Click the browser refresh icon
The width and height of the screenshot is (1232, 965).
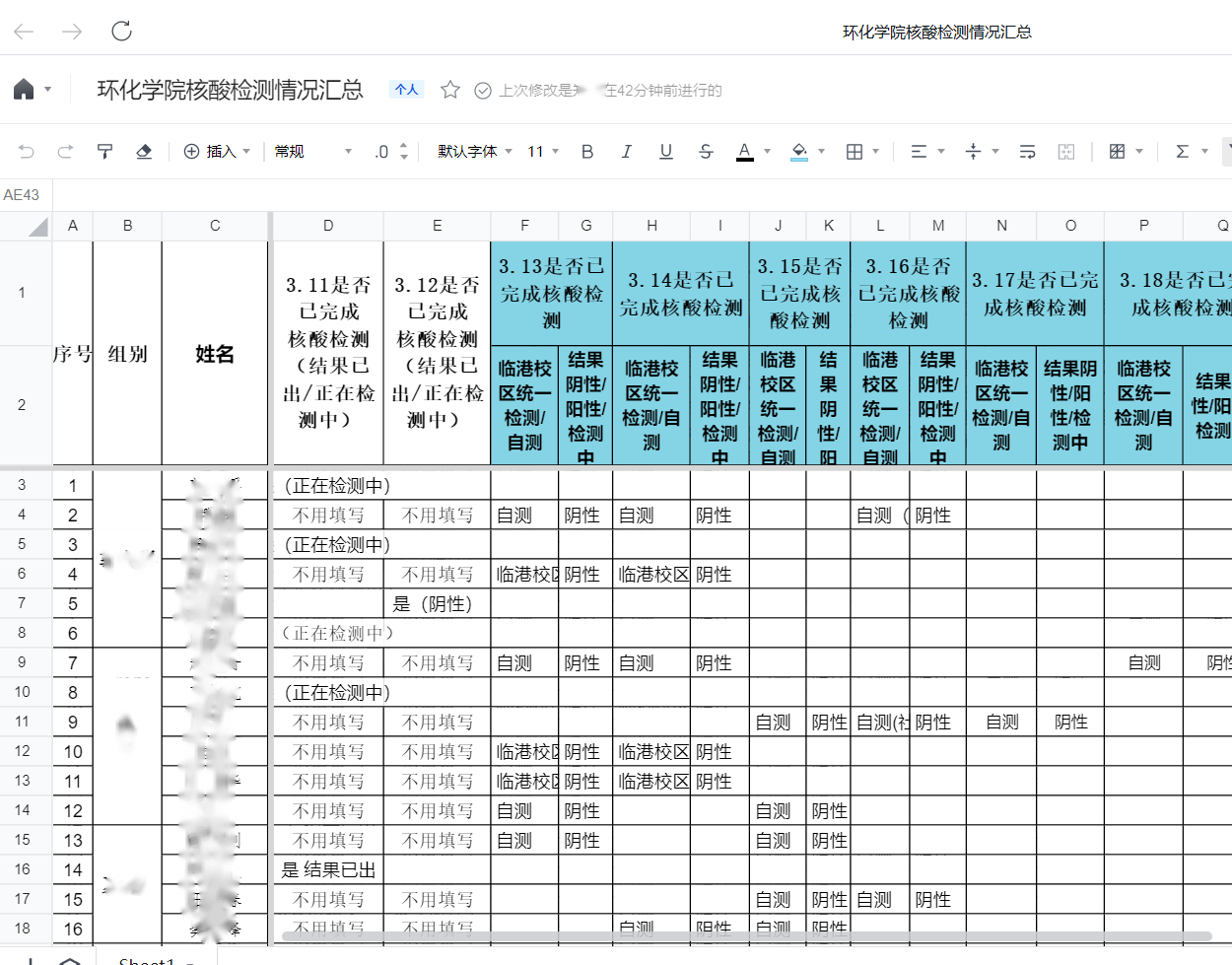pos(121,31)
